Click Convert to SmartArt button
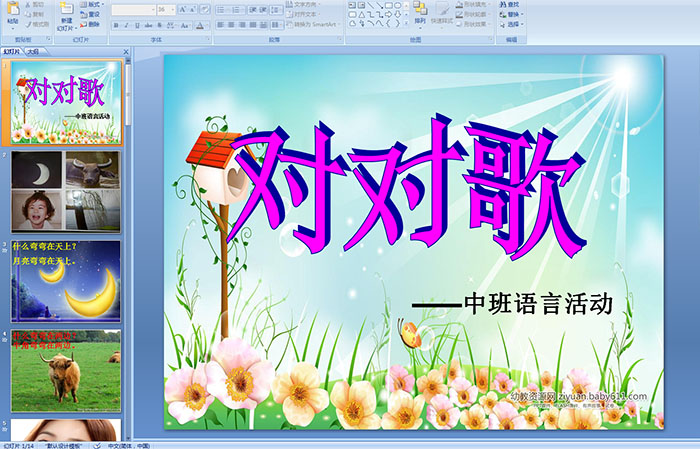Screen dimensions: 700x449 313,24
